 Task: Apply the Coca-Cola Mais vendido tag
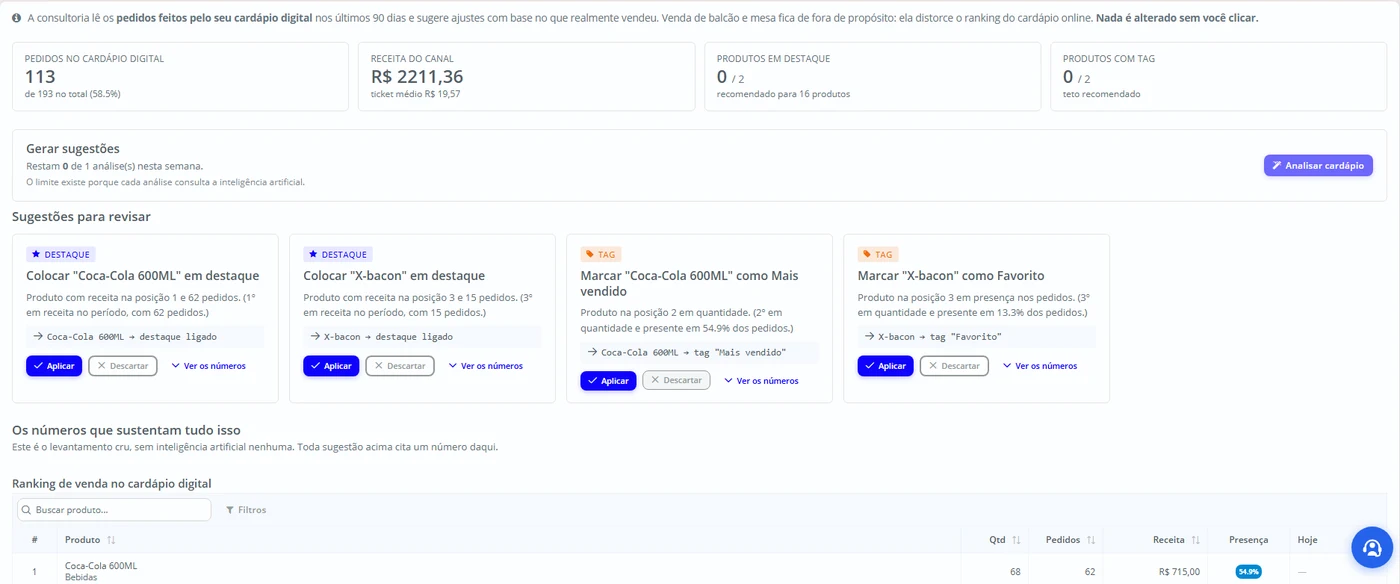tap(608, 381)
